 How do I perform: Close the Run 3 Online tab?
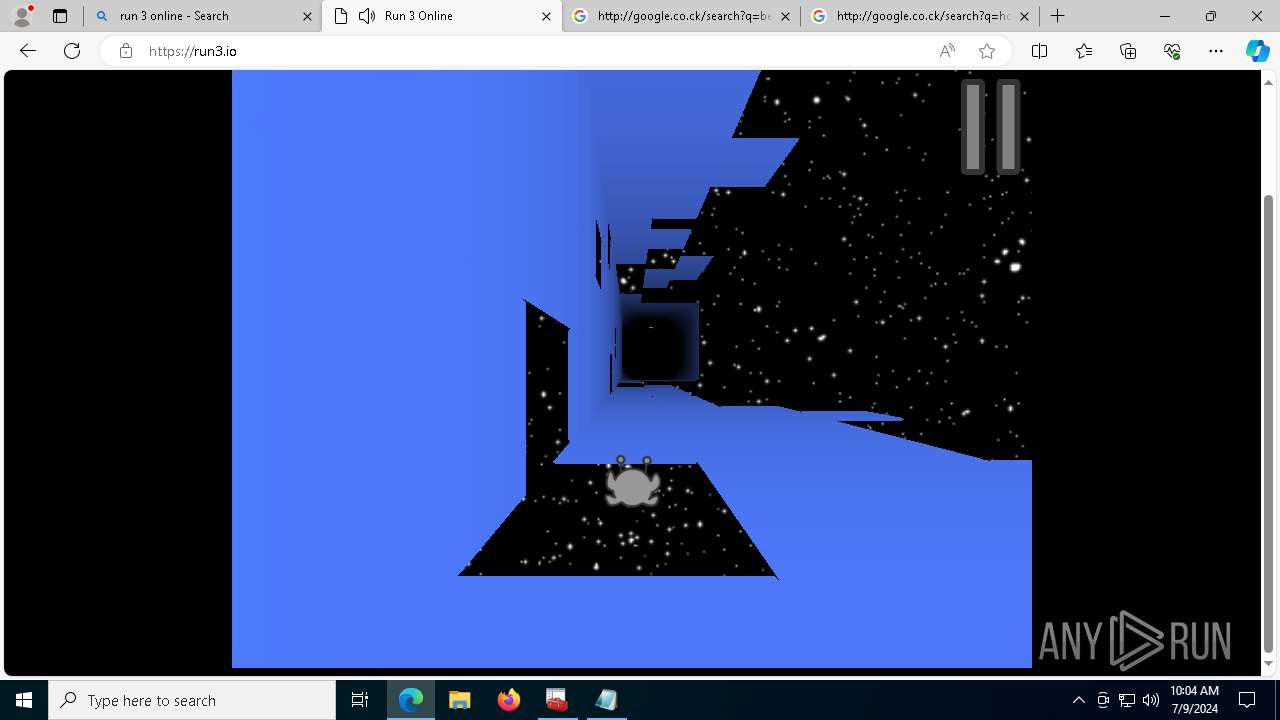[546, 16]
